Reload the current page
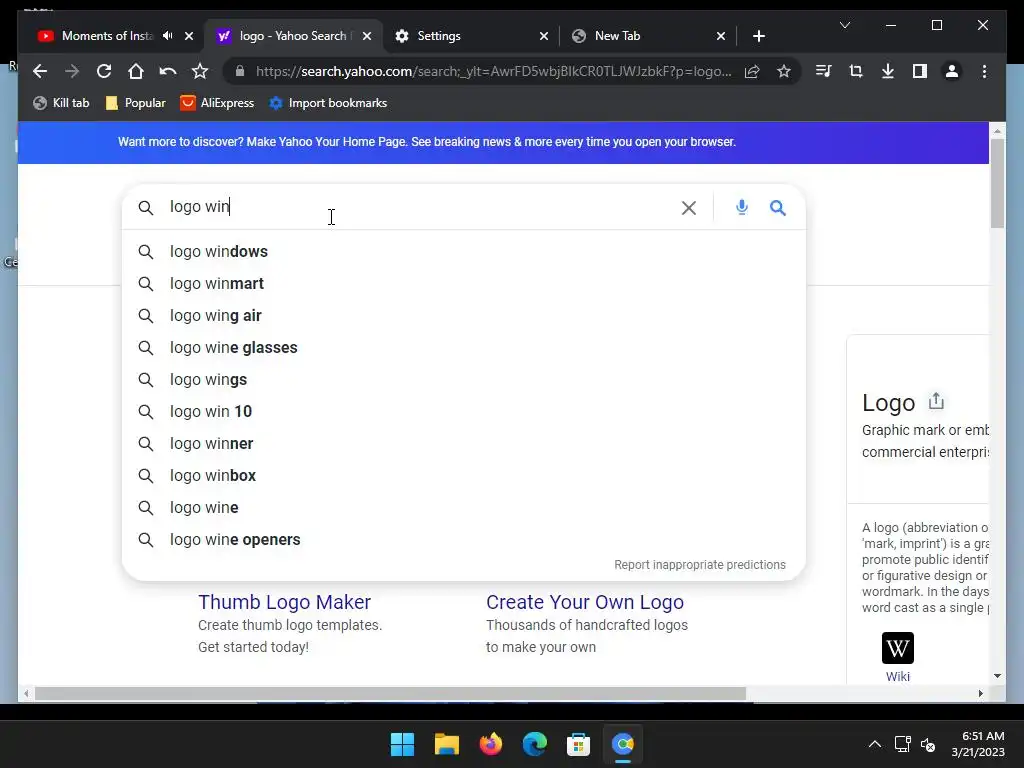This screenshot has width=1024, height=768. (104, 71)
